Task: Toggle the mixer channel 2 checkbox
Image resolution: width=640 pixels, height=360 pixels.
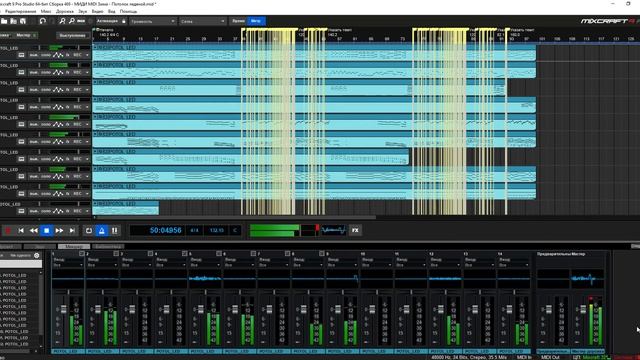Action: [x=116, y=254]
